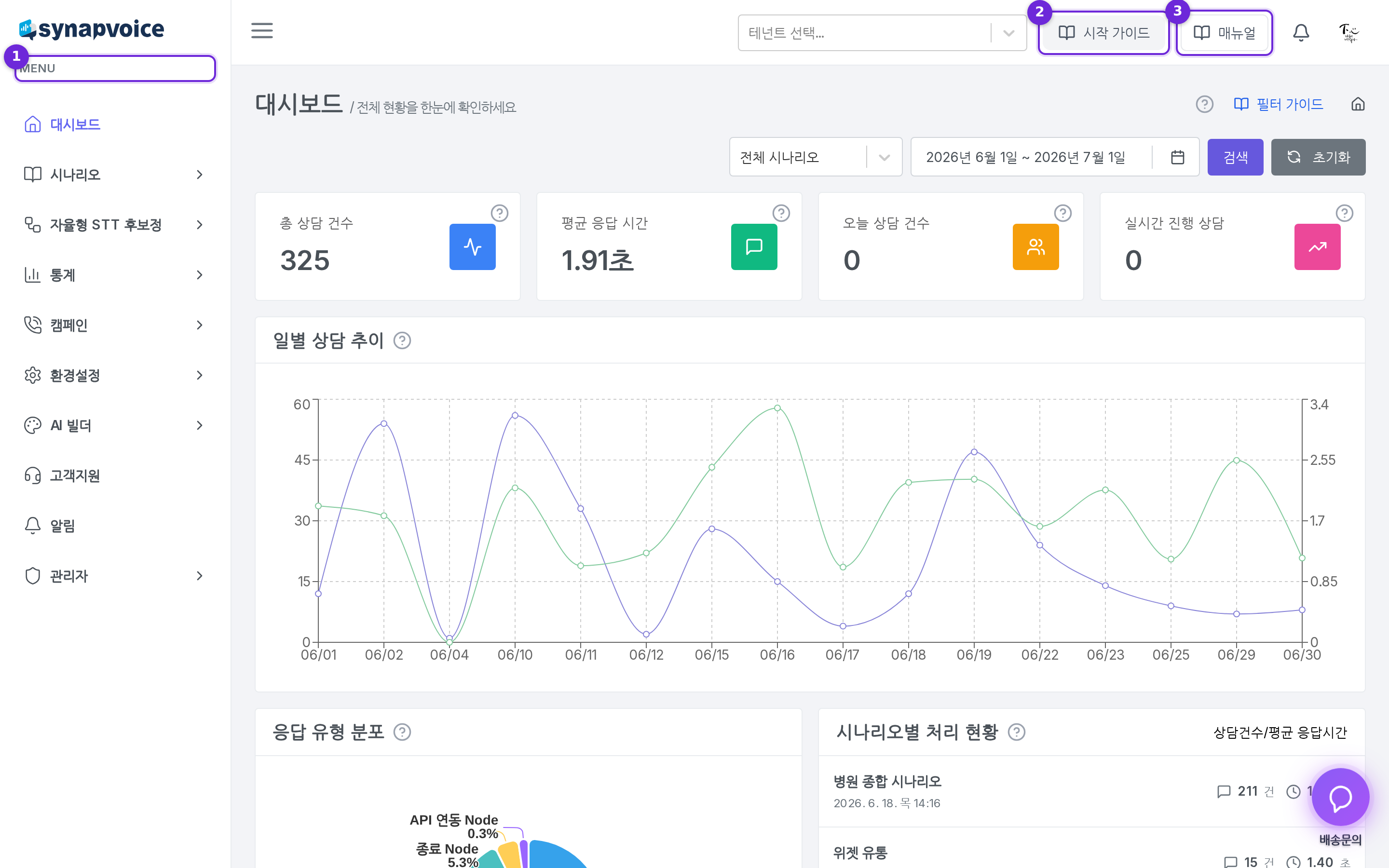Go to 대시보드 in sidebar
The height and width of the screenshot is (868, 1389).
pyautogui.click(x=115, y=124)
